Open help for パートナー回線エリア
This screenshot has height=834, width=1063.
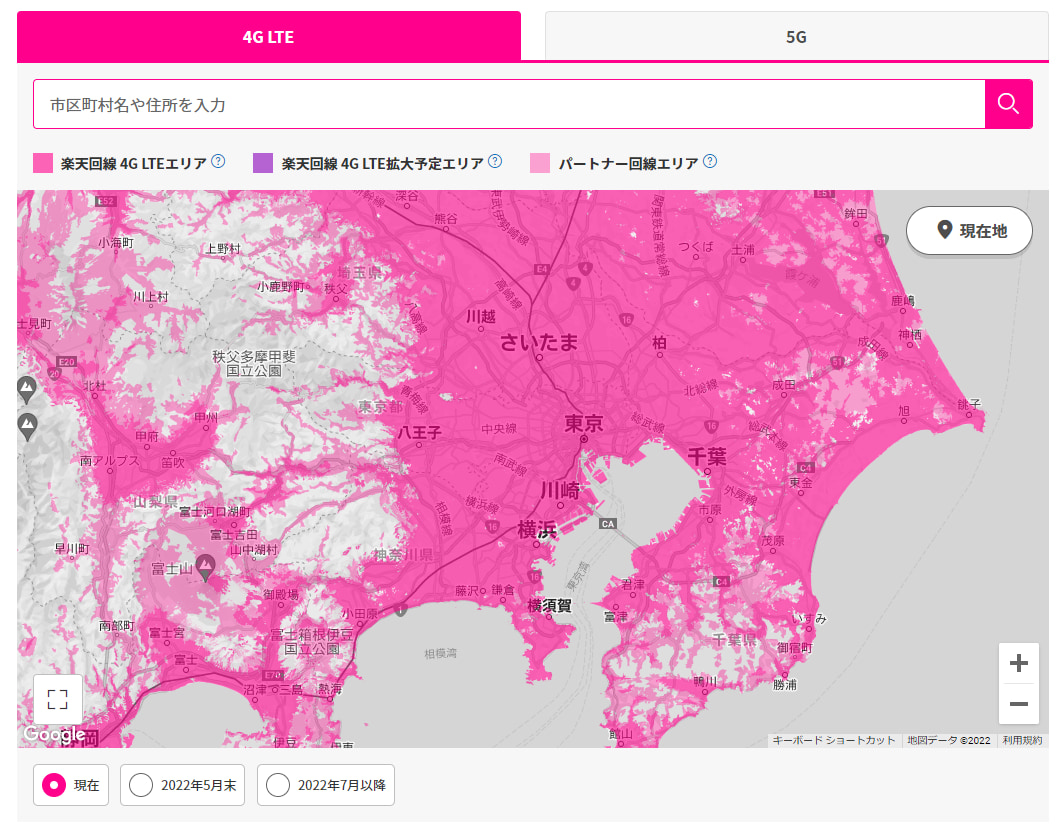(x=710, y=161)
